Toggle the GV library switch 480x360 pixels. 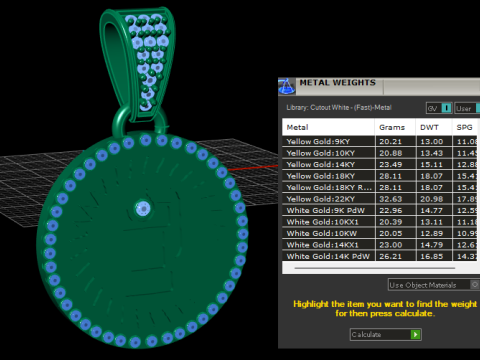pos(439,108)
